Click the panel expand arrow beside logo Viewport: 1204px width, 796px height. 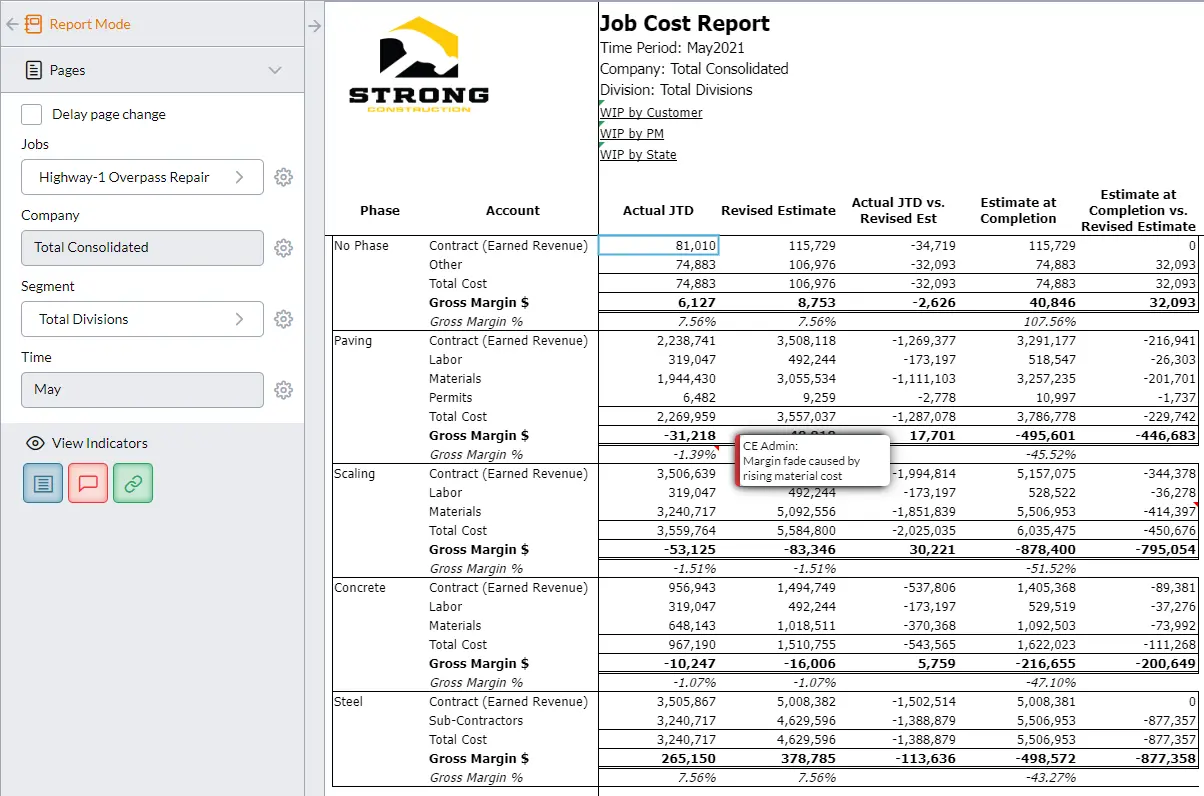314,26
